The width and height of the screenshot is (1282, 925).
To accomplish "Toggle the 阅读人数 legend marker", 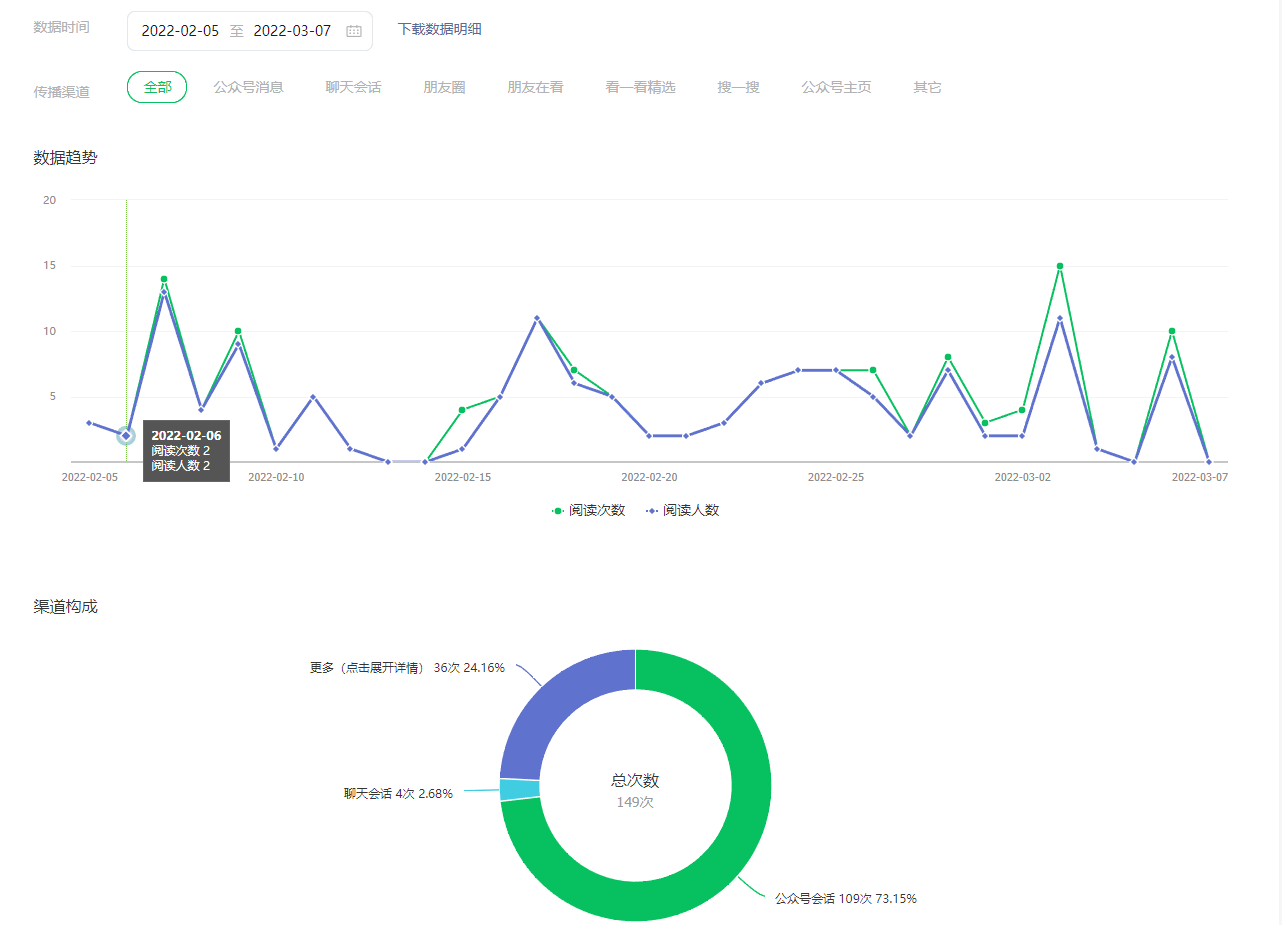I will coord(652,510).
